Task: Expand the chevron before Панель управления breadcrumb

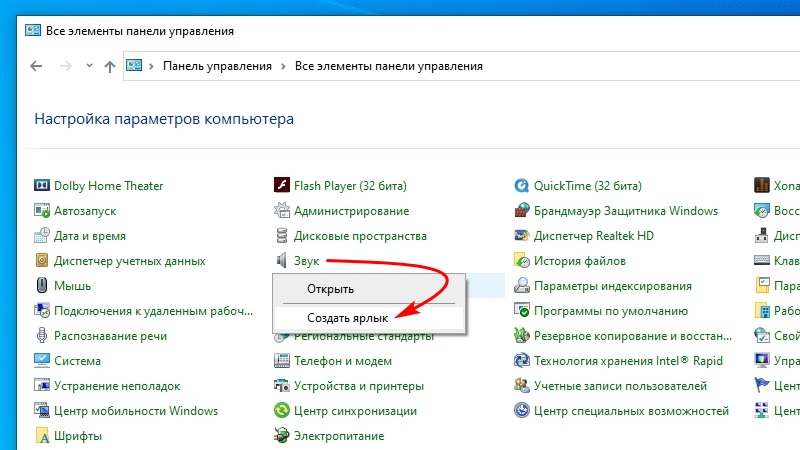Action: point(151,66)
